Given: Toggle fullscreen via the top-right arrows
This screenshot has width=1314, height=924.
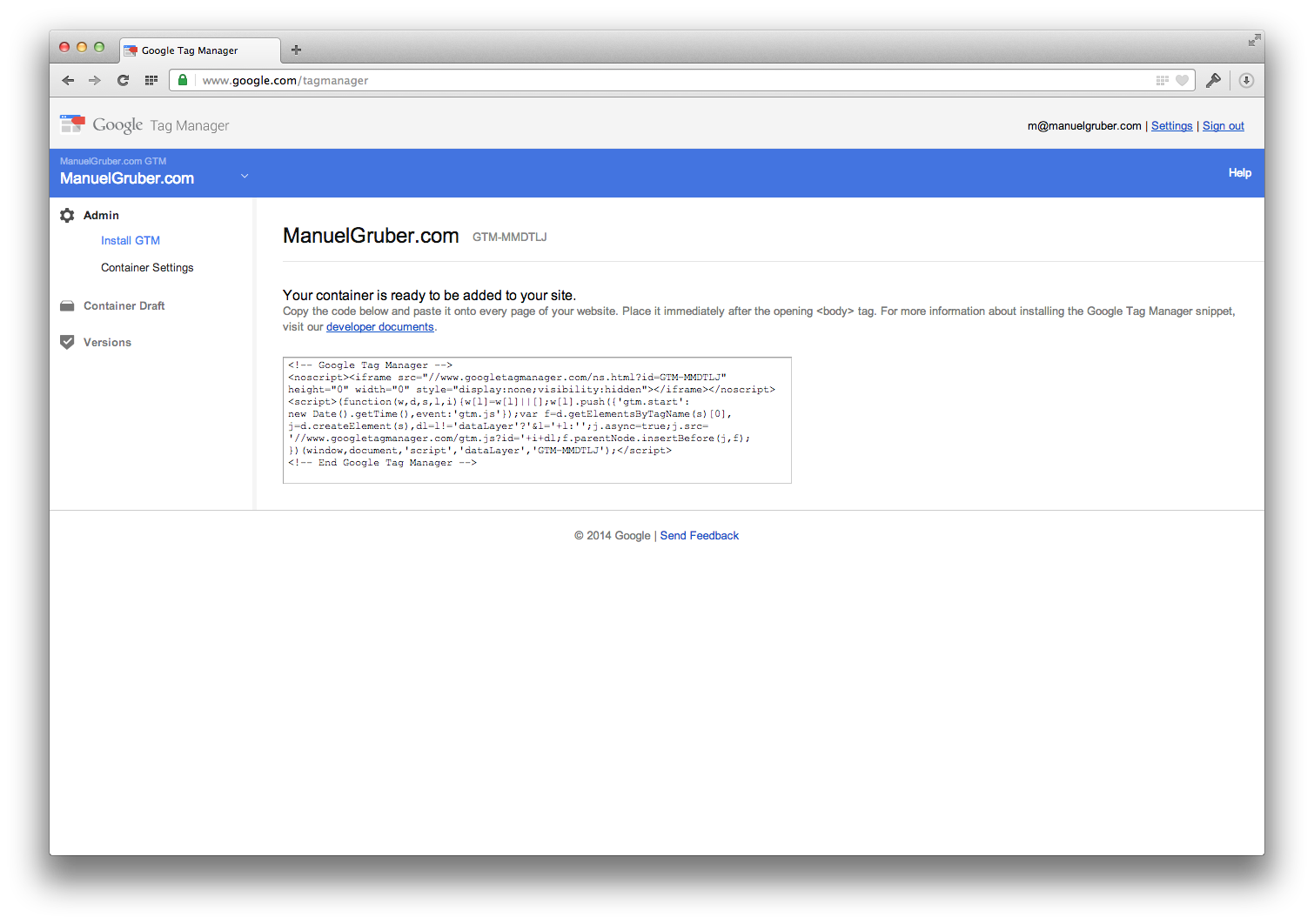Looking at the screenshot, I should (1254, 40).
